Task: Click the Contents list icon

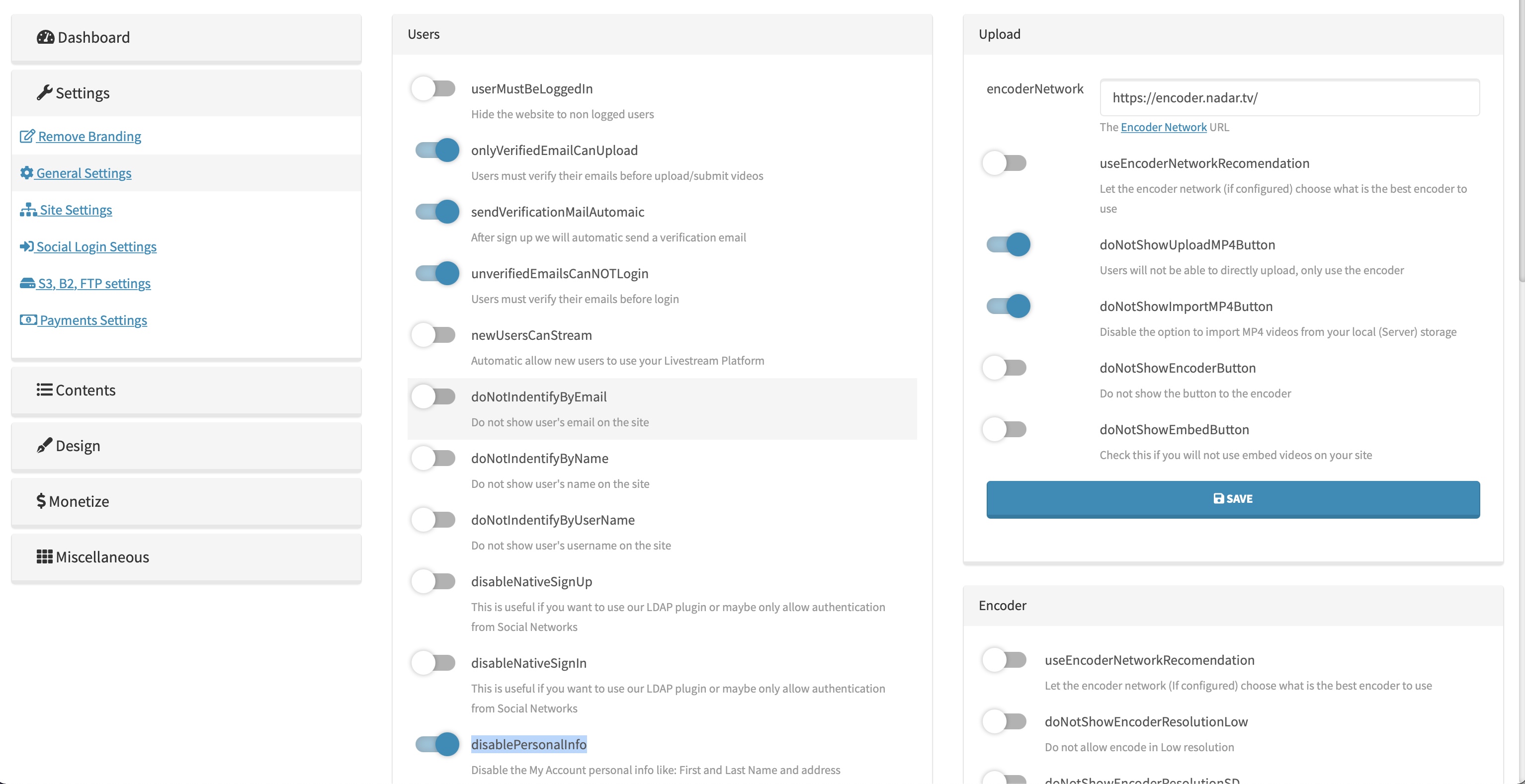Action: click(44, 390)
